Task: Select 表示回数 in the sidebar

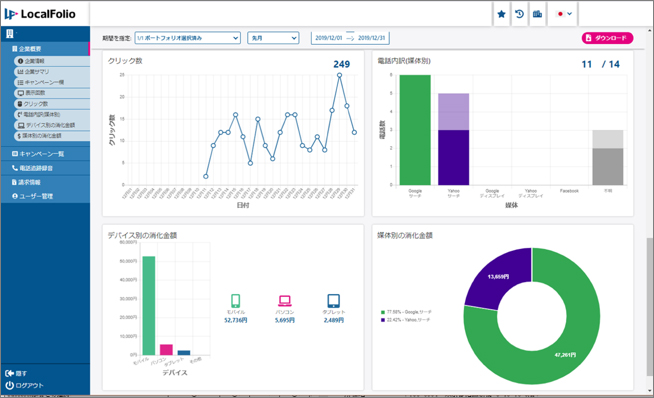Action: [52, 93]
